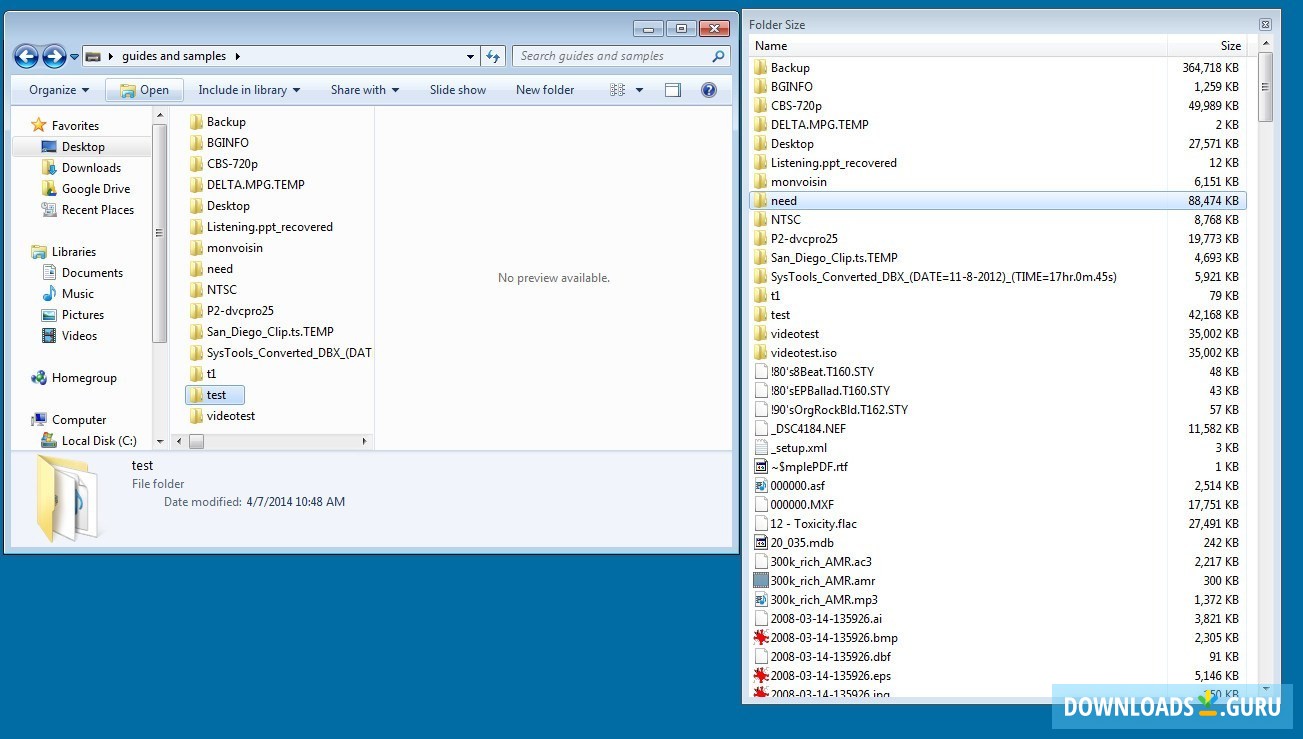This screenshot has height=739, width=1303.
Task: Click the blue Help question mark icon
Action: (708, 89)
